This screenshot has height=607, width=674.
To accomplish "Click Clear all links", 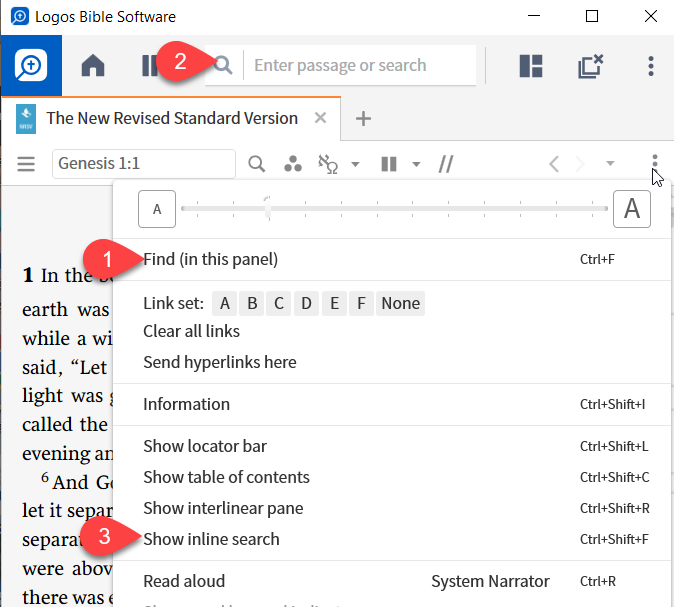I will (x=191, y=331).
